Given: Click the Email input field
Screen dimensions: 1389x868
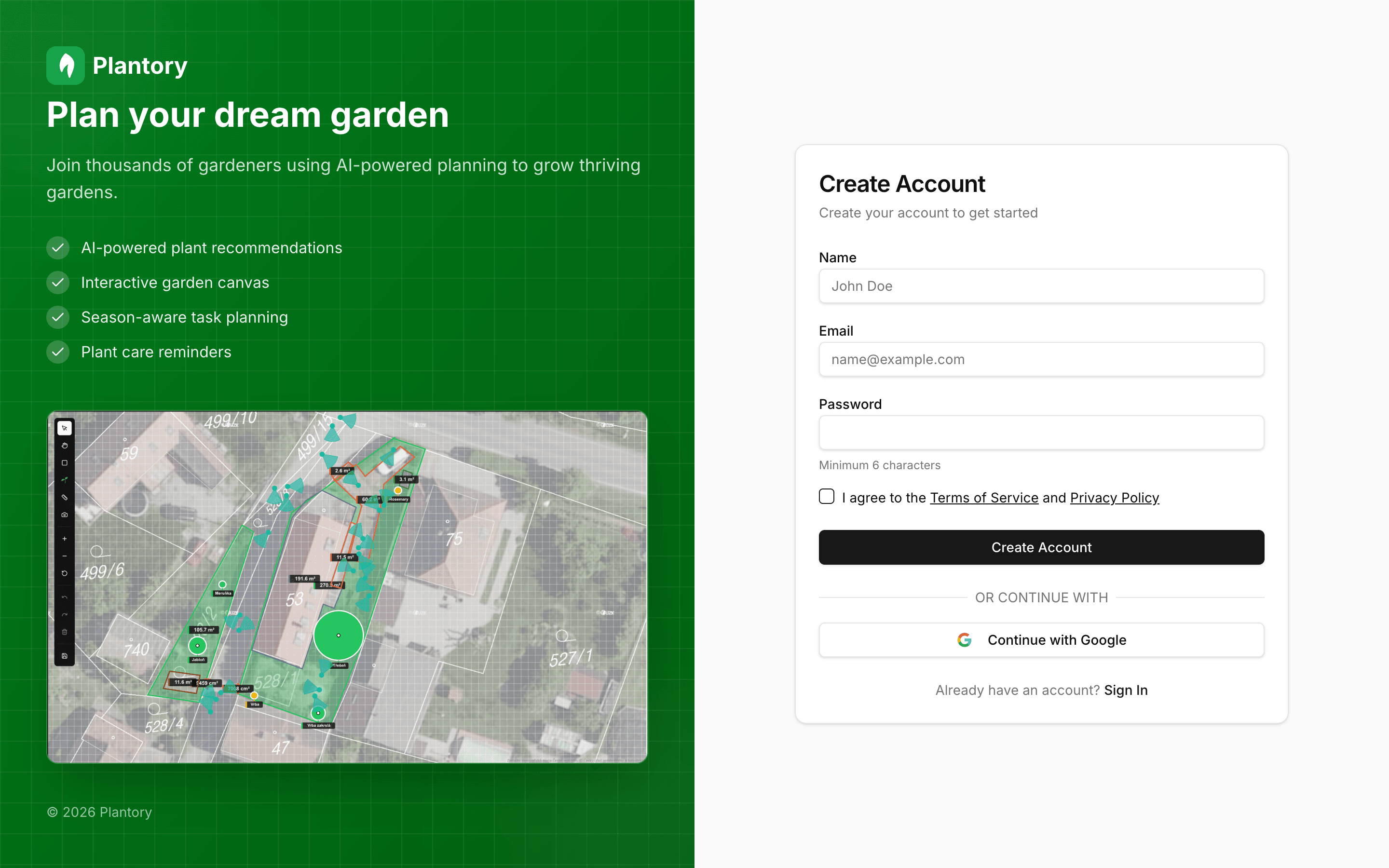Looking at the screenshot, I should [x=1041, y=359].
